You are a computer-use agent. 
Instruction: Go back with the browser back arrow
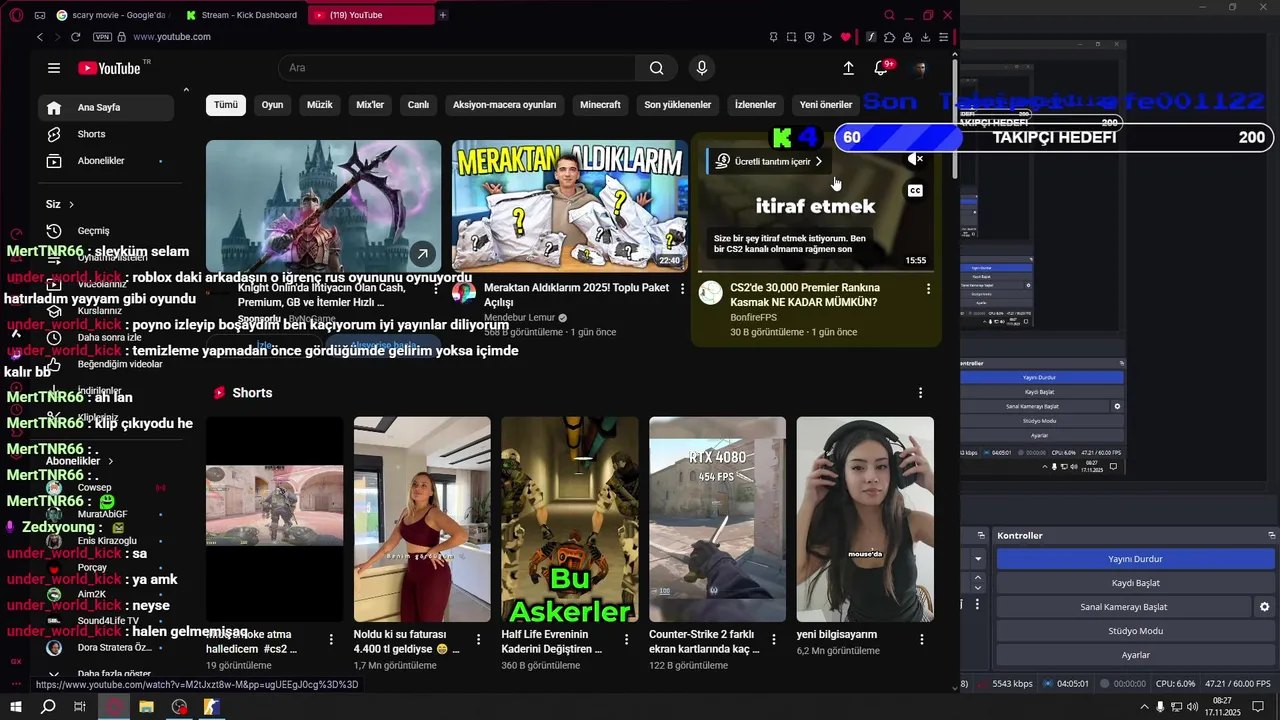click(x=40, y=37)
